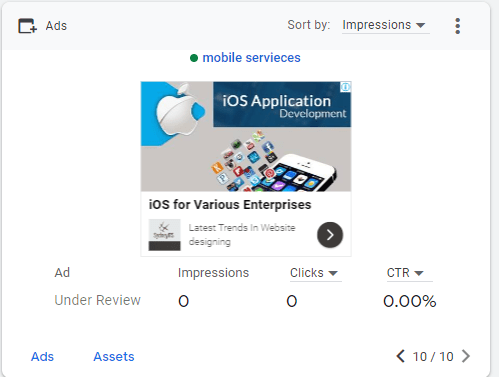The image size is (499, 377).
Task: Click the 10 / 10 page indicator
Action: pos(433,357)
